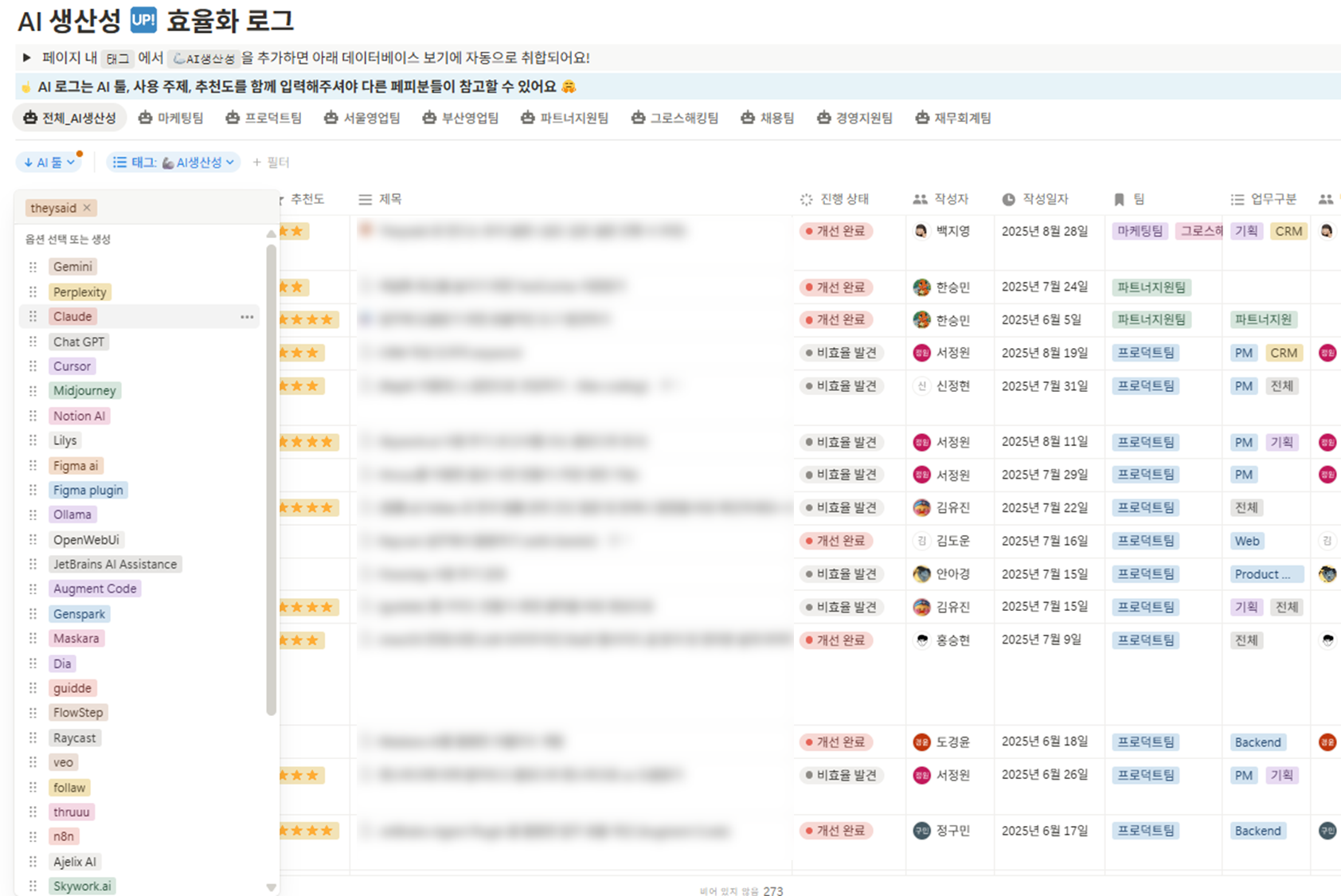Select the Perplexity option tag

(80, 292)
